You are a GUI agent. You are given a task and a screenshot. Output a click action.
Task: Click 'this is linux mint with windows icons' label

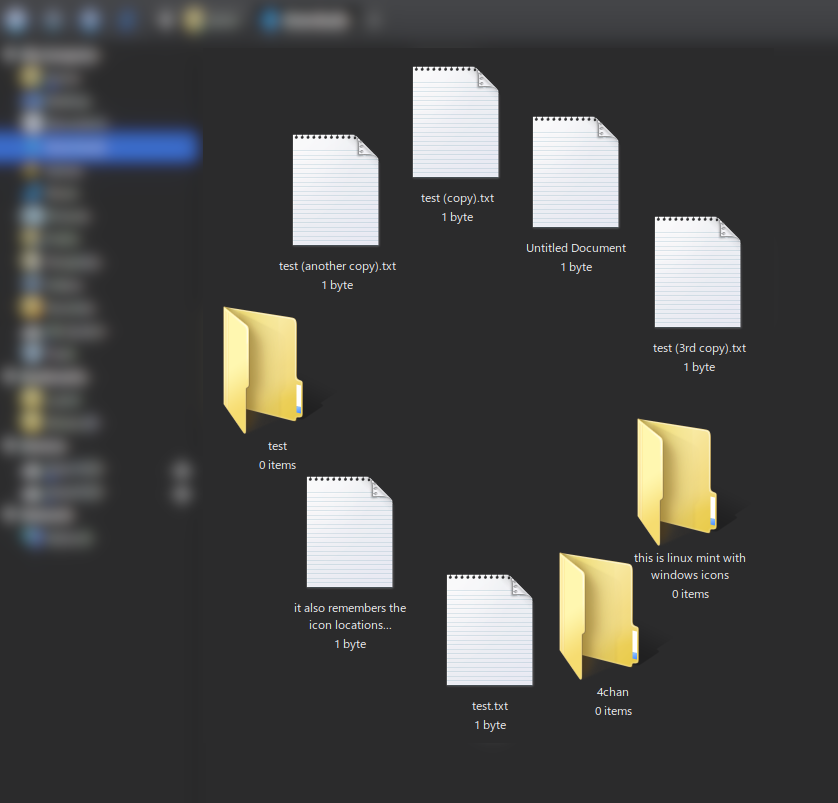(x=689, y=566)
